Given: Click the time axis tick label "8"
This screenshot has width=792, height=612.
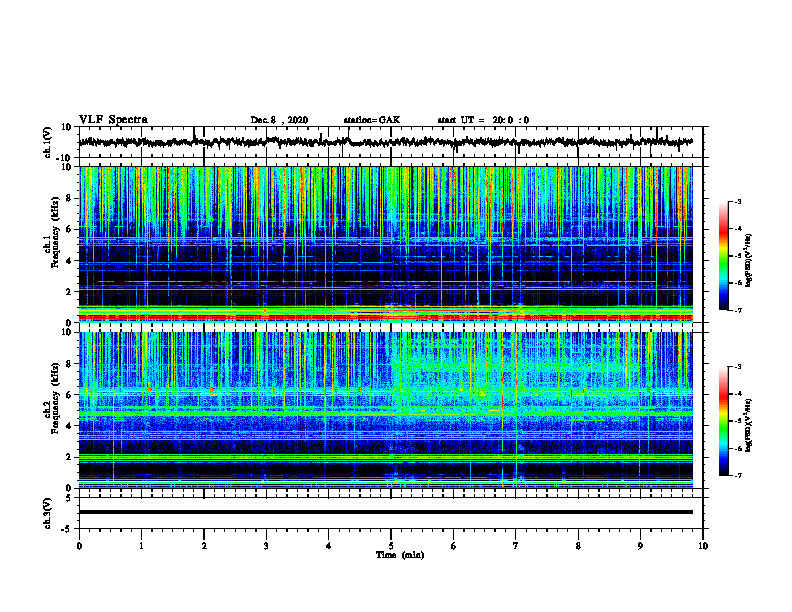Looking at the screenshot, I should coord(578,546).
